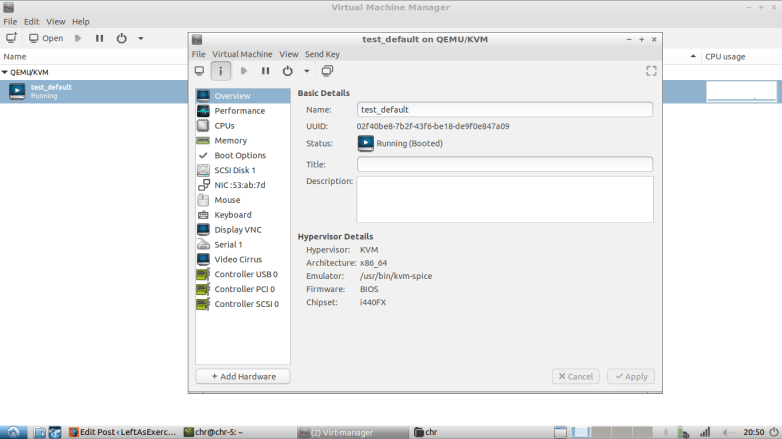This screenshot has width=782, height=439.
Task: Click Open button in Manager toolbar
Action: pos(46,38)
